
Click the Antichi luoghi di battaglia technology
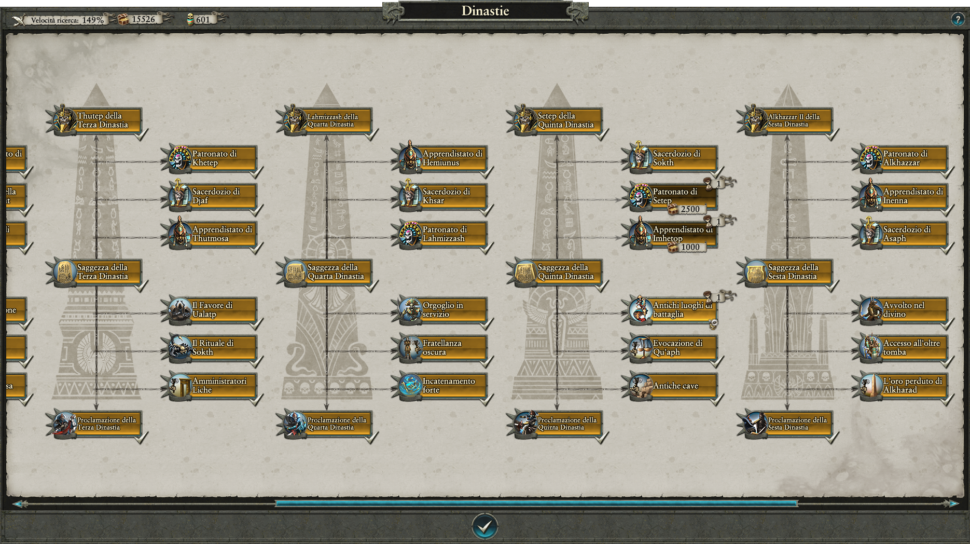[672, 310]
